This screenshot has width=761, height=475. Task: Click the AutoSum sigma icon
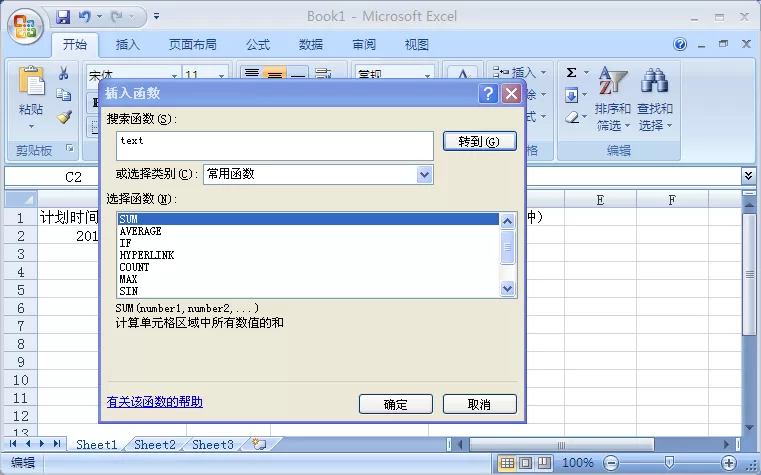click(x=571, y=73)
